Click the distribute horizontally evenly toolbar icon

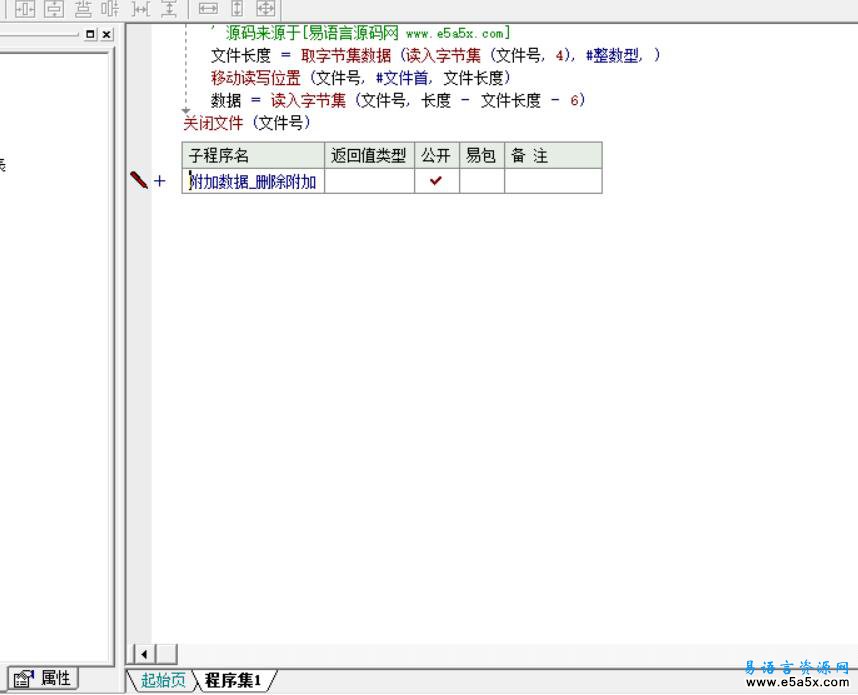pyautogui.click(x=110, y=9)
